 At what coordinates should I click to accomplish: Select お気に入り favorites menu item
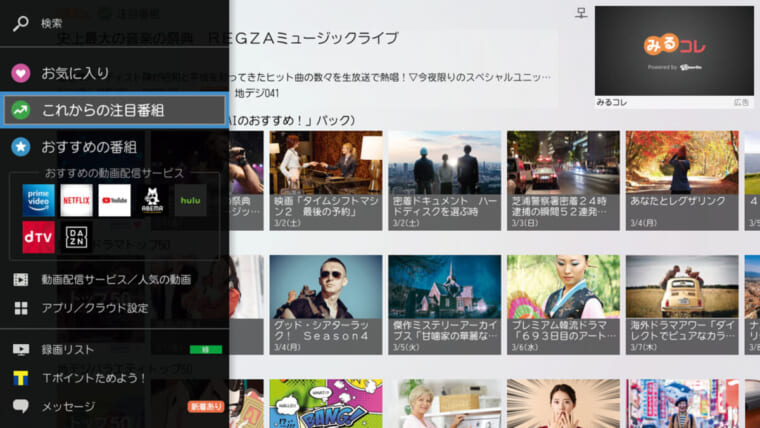[x=75, y=72]
